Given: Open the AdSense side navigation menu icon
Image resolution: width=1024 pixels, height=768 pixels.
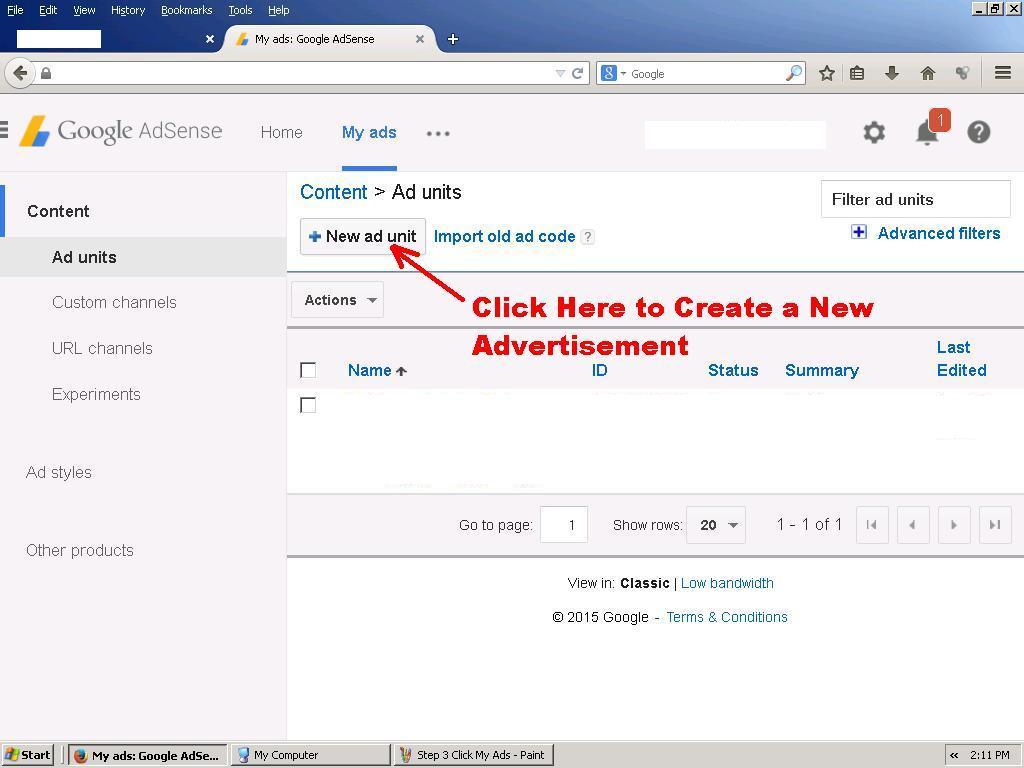Looking at the screenshot, I should [x=4, y=129].
